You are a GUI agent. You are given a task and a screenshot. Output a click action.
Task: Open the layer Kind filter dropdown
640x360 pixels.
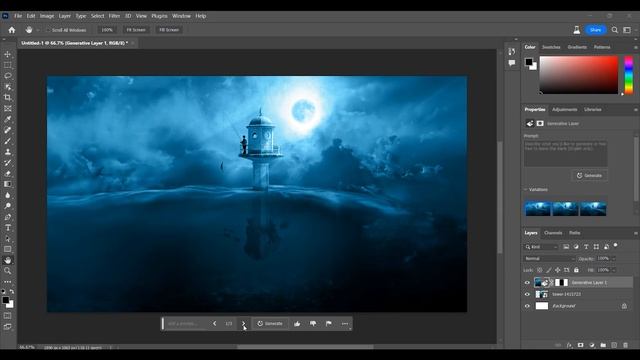541,247
